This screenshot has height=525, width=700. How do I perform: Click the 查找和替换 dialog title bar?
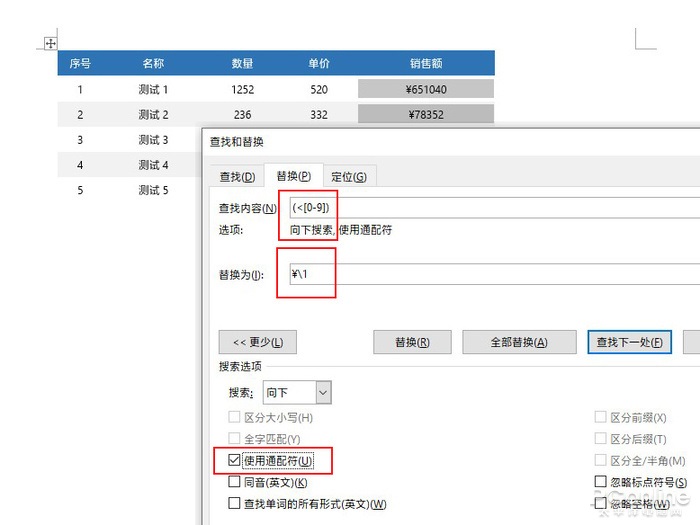pyautogui.click(x=451, y=142)
